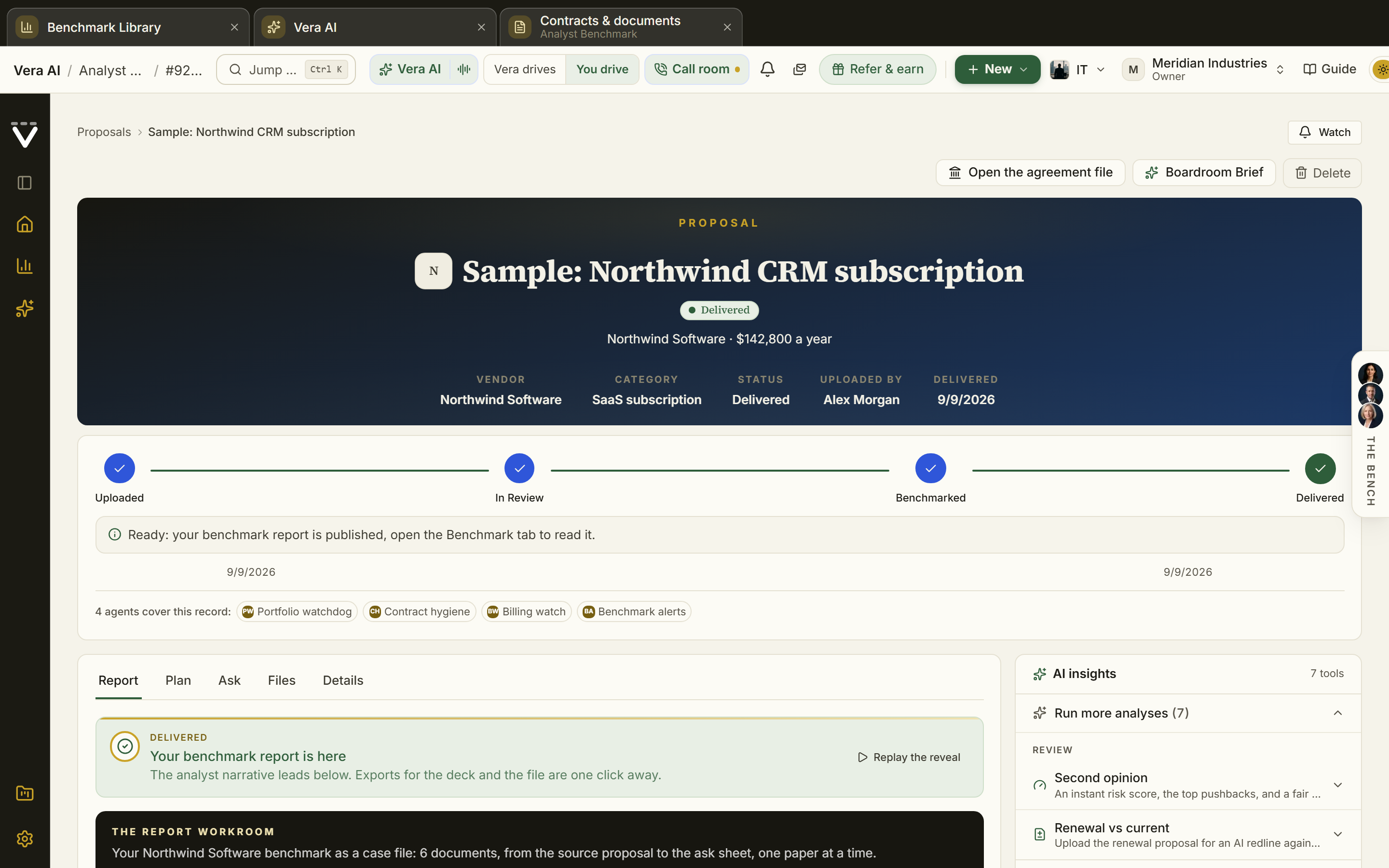
Task: Open the Guide
Action: pyautogui.click(x=1329, y=69)
